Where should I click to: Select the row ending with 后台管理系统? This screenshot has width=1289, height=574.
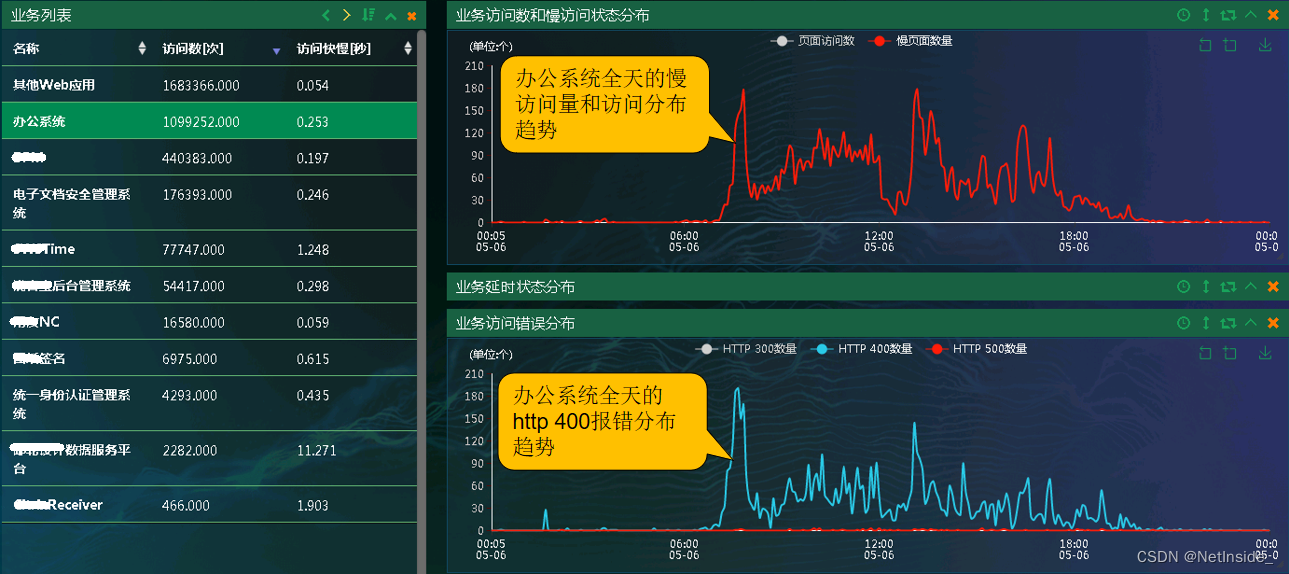coord(209,286)
